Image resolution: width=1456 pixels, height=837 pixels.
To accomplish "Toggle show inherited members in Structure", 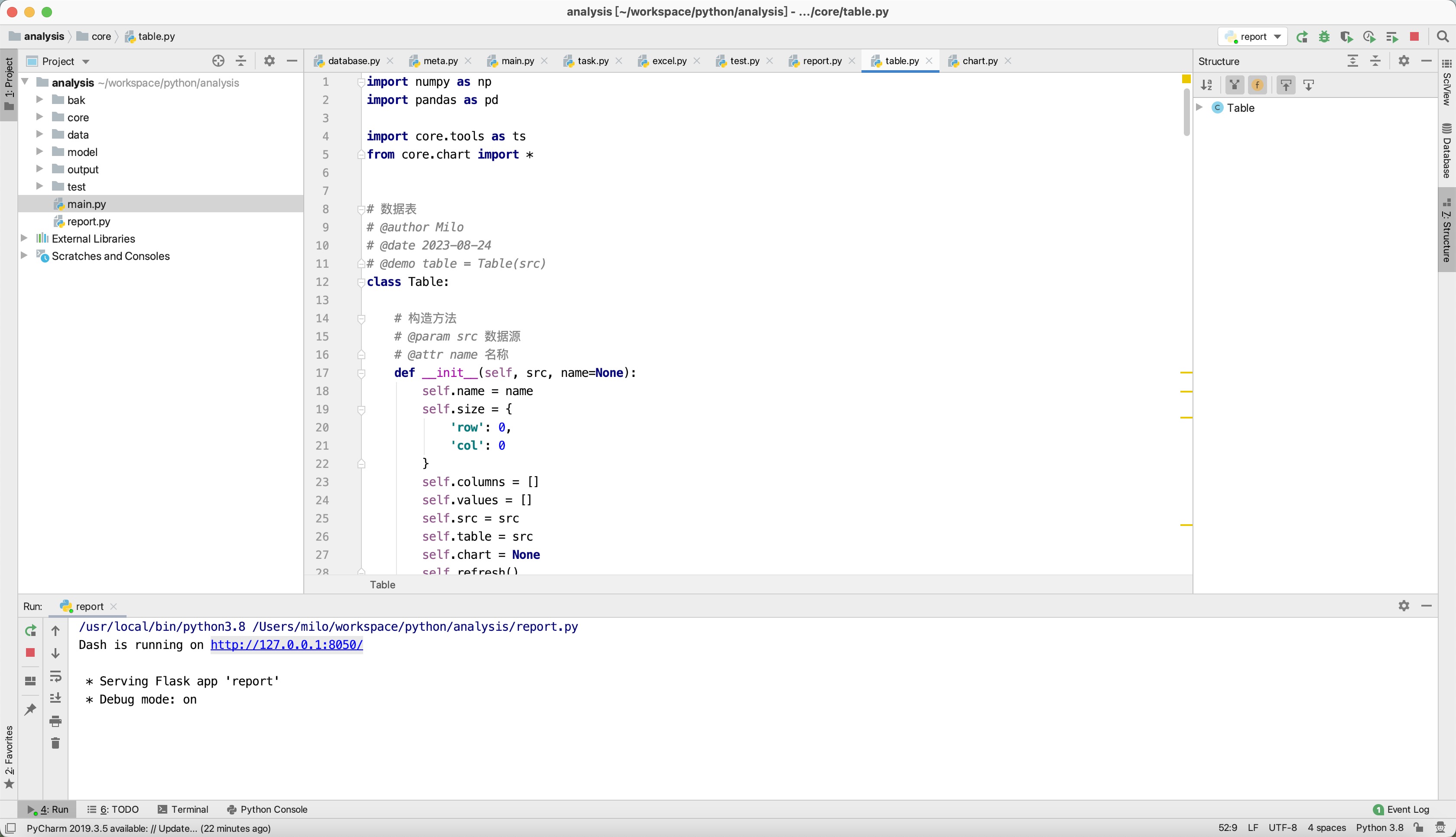I will point(1235,85).
